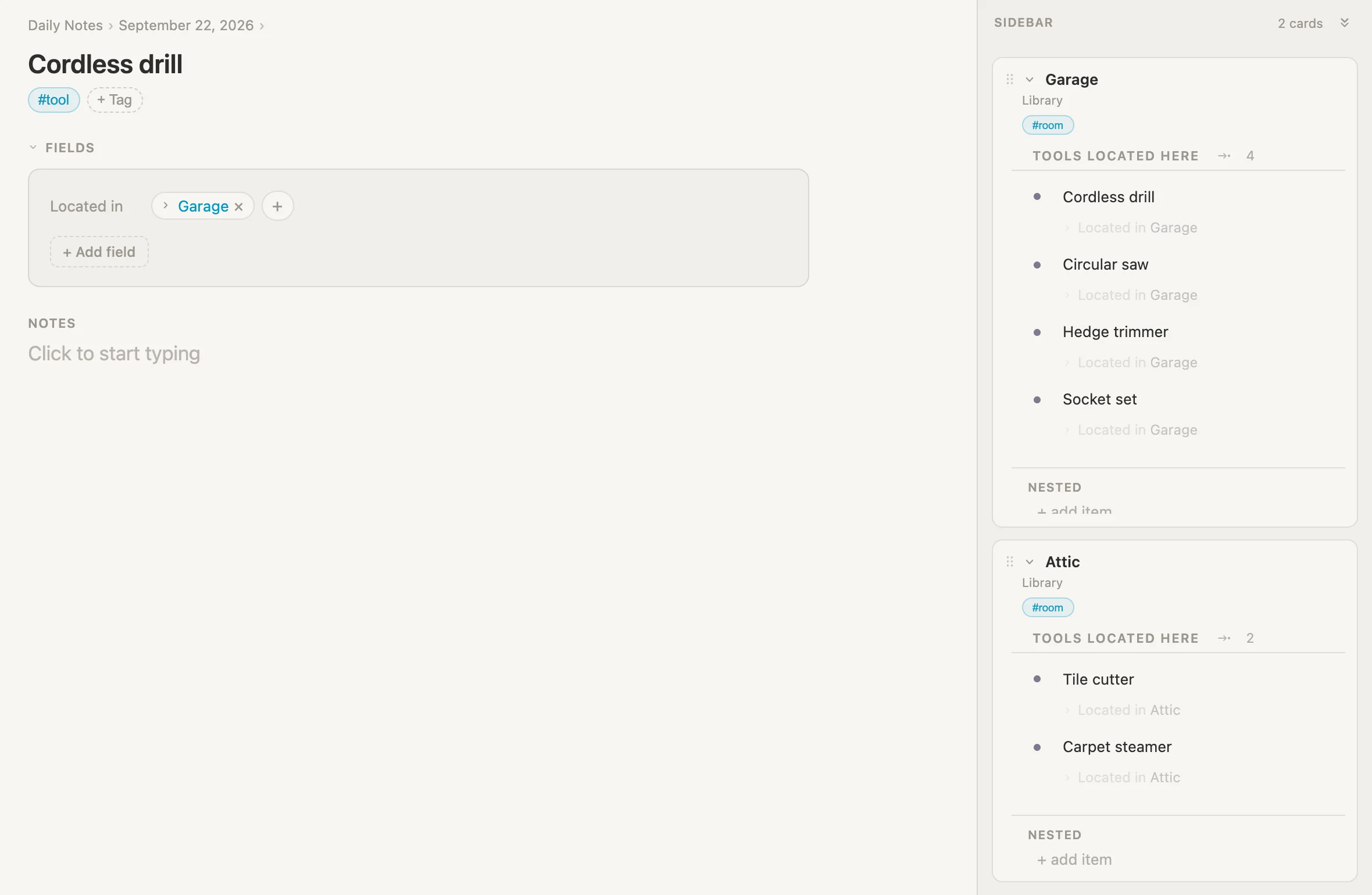
Task: Open Carpet steamer item
Action: tap(1117, 747)
